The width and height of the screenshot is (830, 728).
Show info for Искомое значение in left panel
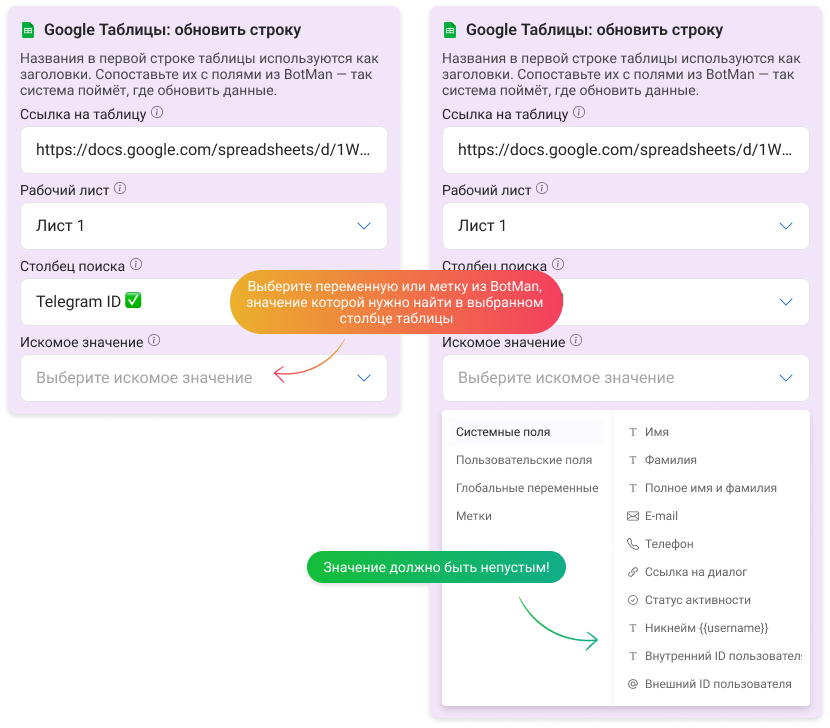tap(154, 340)
